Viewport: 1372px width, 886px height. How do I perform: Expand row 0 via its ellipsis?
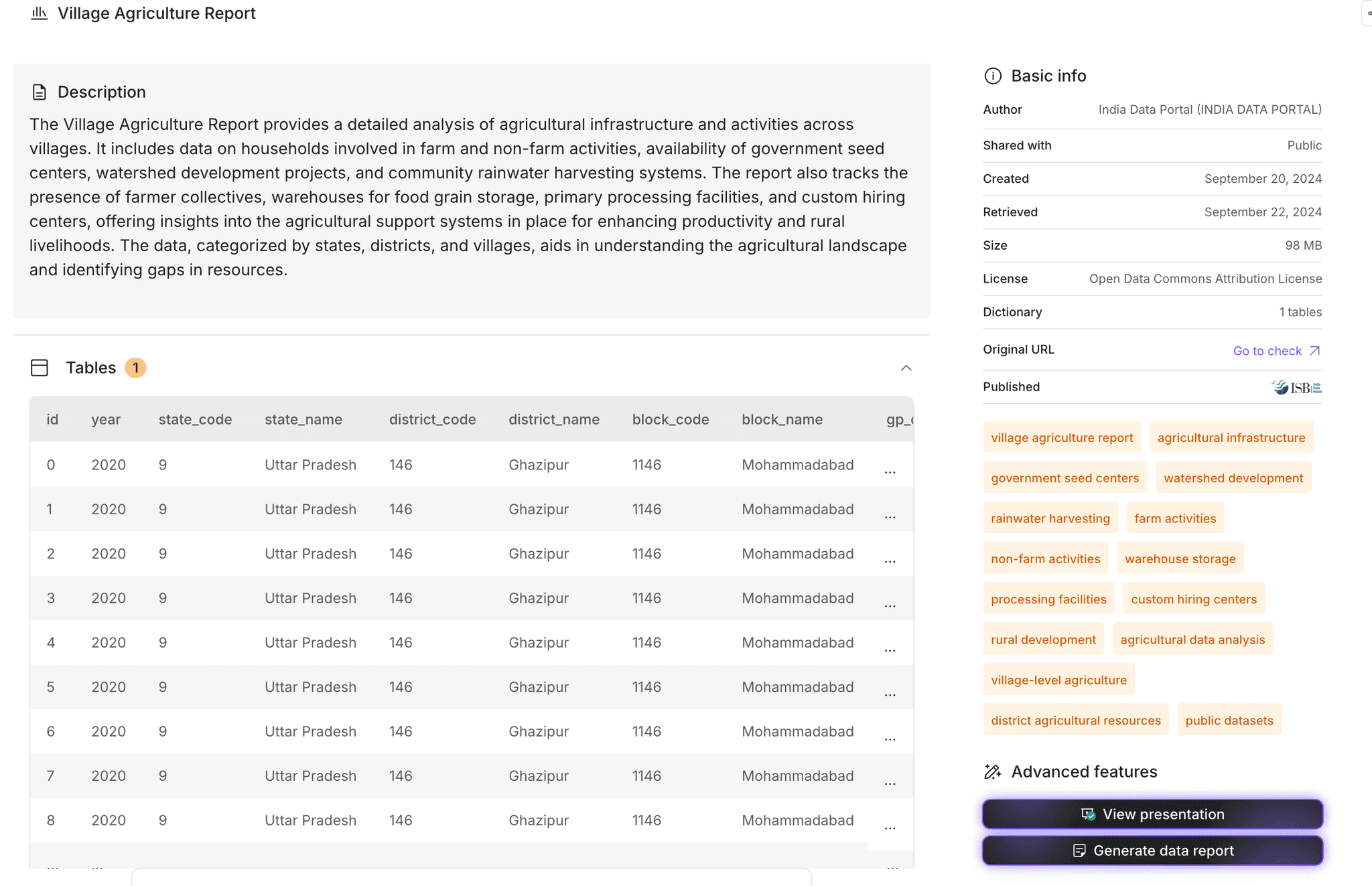tap(890, 472)
